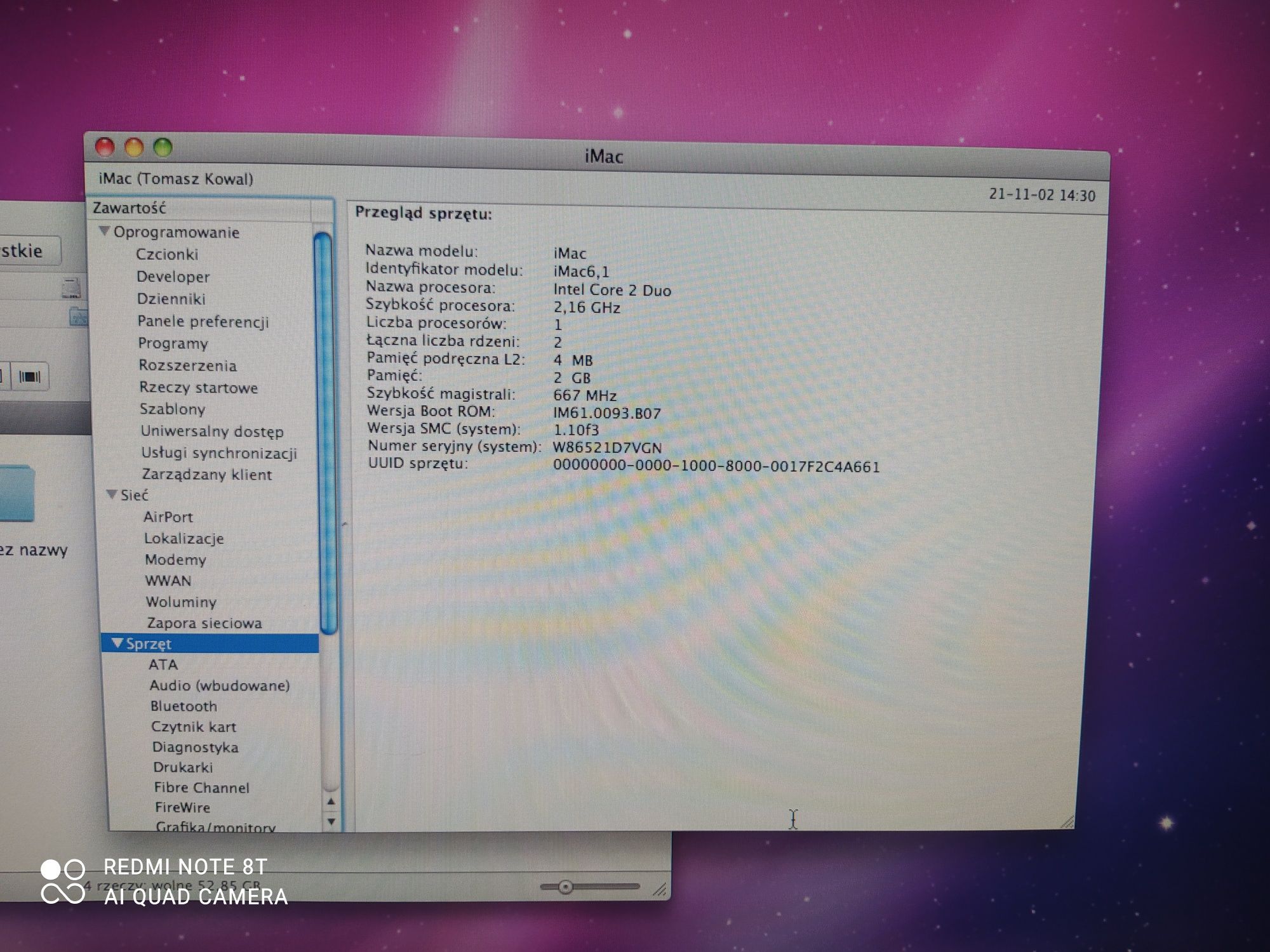
Task: Click the 2,16 GHz processor speed
Action: click(587, 308)
